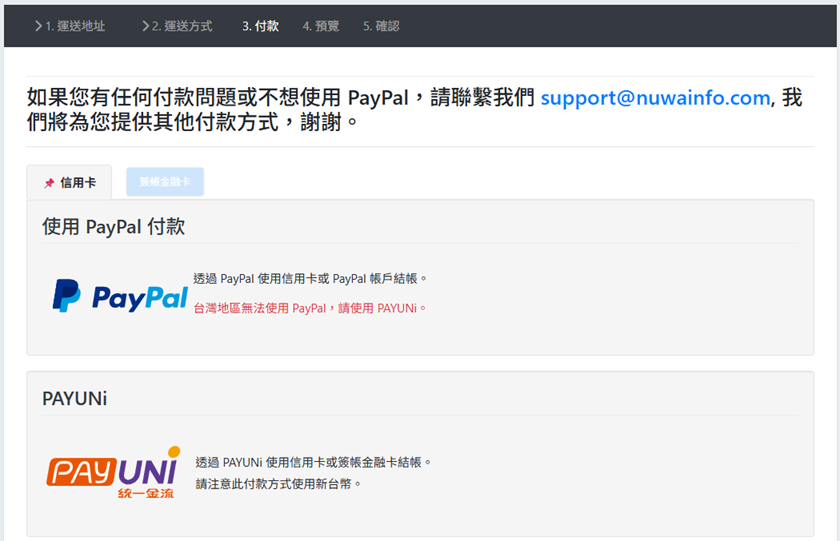The image size is (840, 541).
Task: Click the support@nuwainfo.com email link
Action: (x=655, y=98)
